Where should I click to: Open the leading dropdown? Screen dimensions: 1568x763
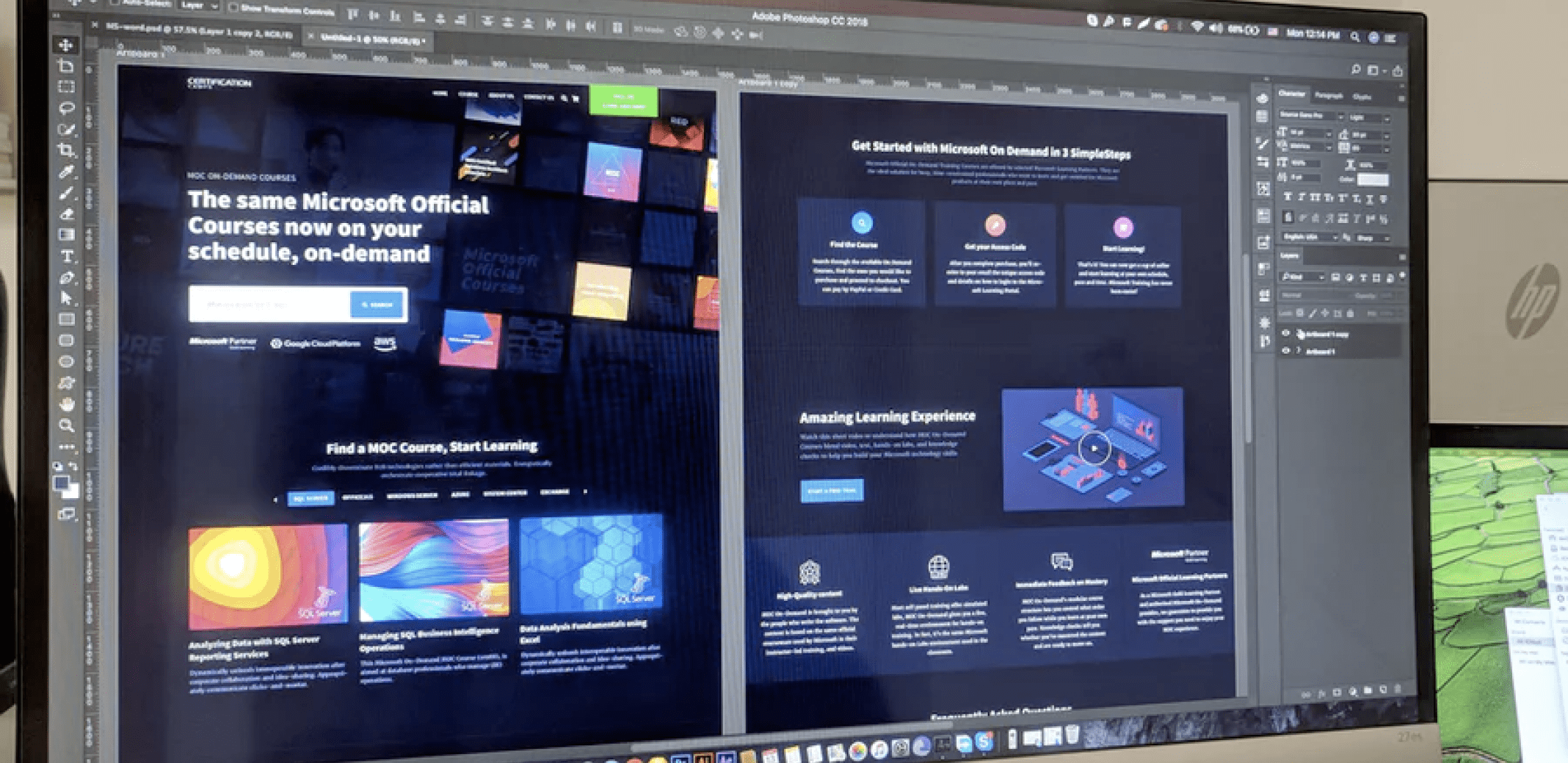click(1371, 135)
